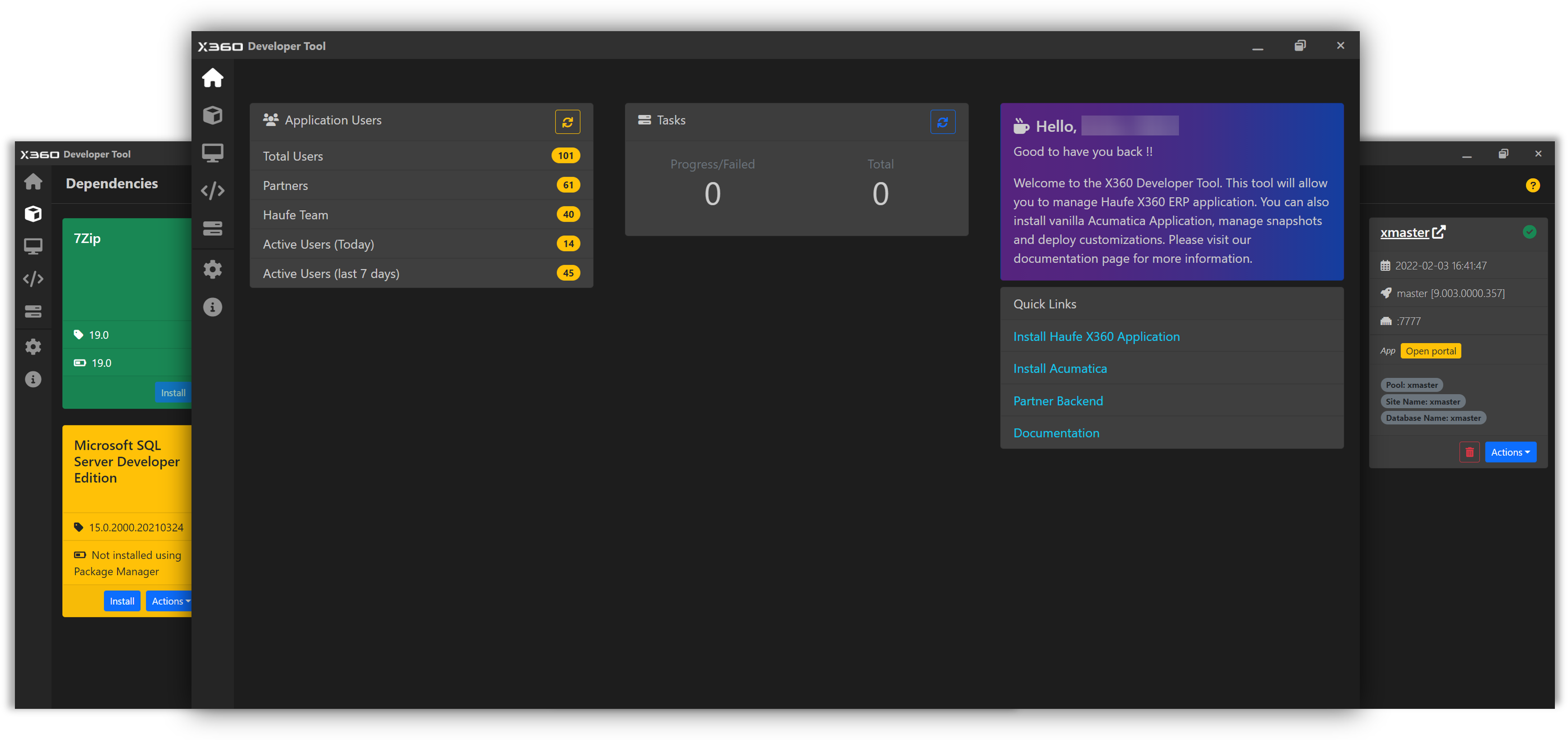Select the Total Users row
1568x740 pixels.
pyautogui.click(x=421, y=156)
